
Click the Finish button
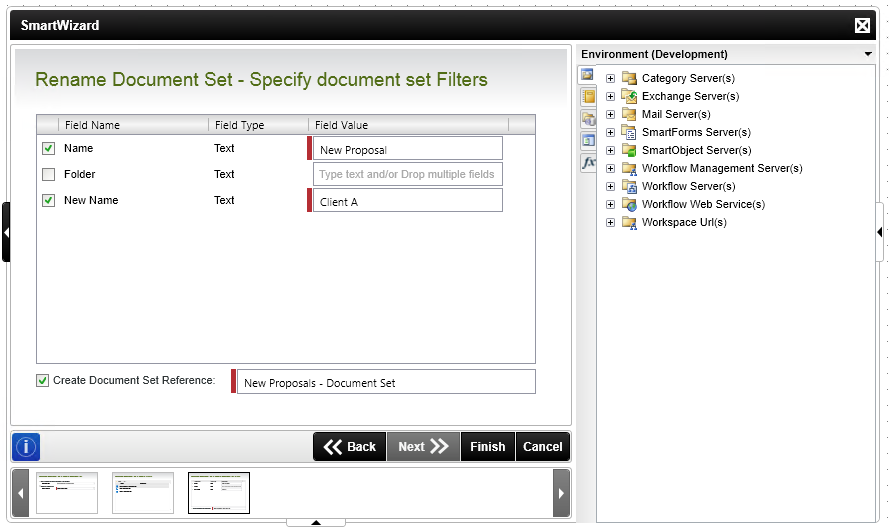487,447
